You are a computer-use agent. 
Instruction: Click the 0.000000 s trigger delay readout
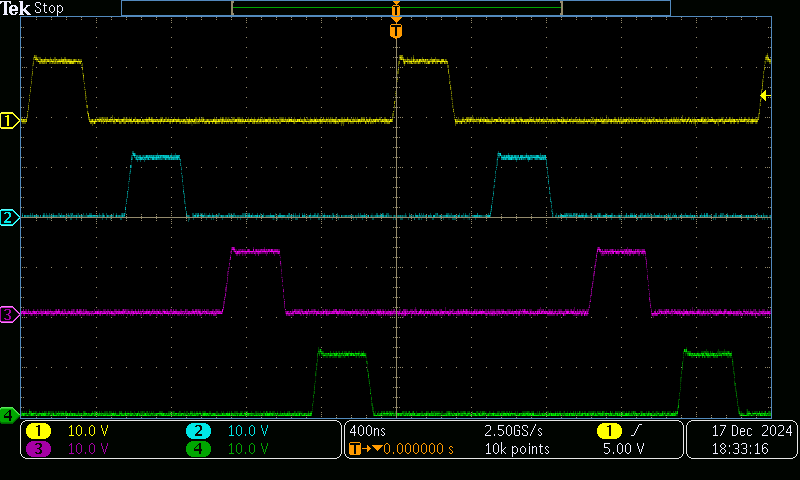(x=418, y=449)
